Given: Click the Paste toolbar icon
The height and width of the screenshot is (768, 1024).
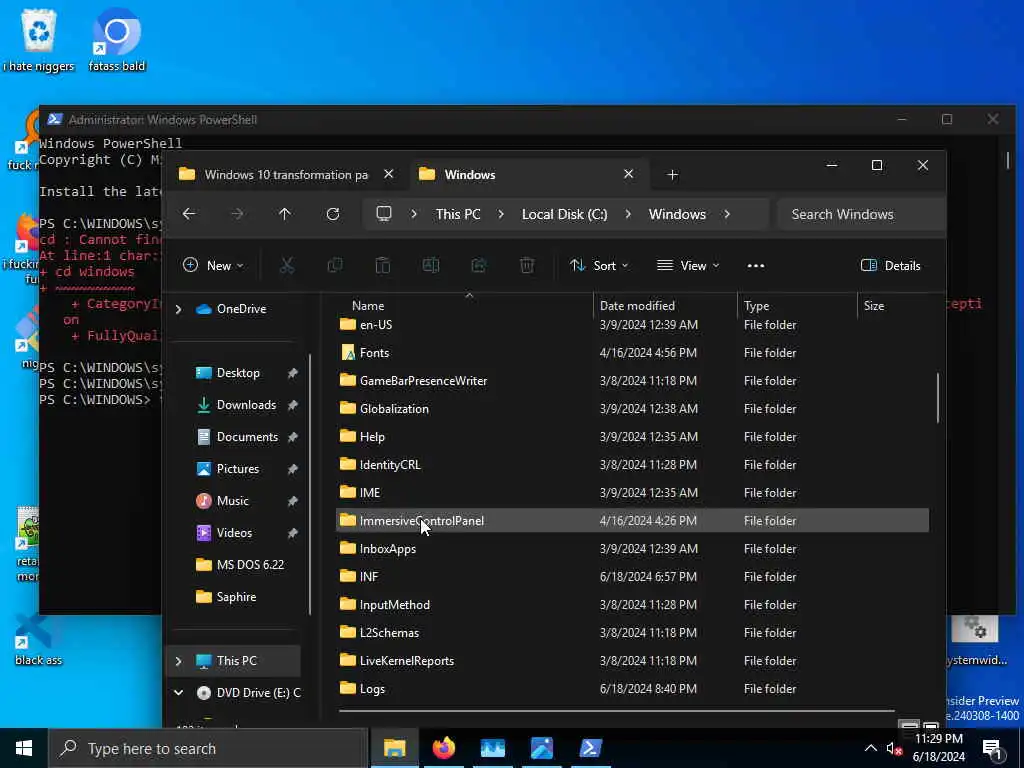Looking at the screenshot, I should point(383,265).
